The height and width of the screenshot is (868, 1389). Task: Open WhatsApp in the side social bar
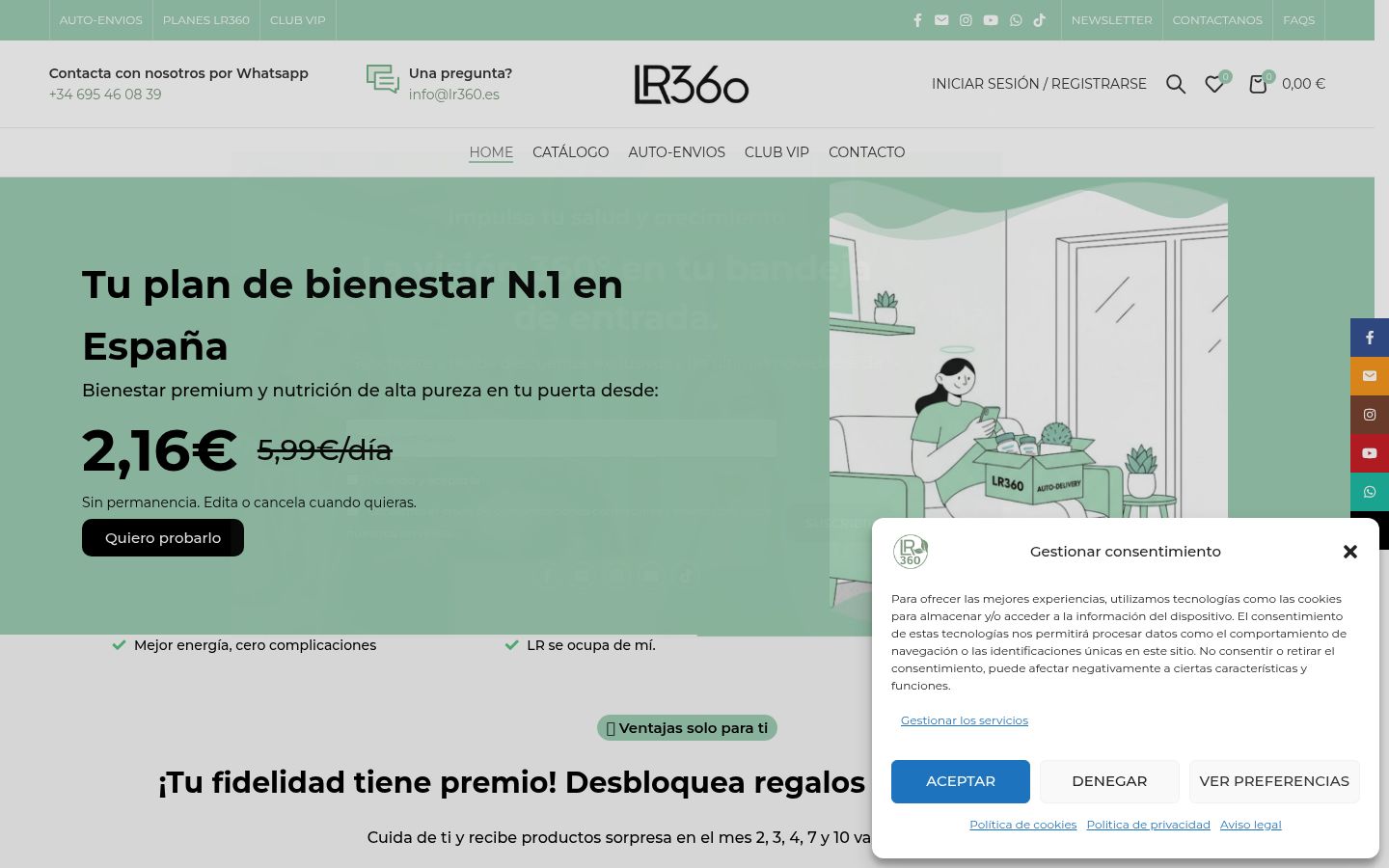(1370, 492)
